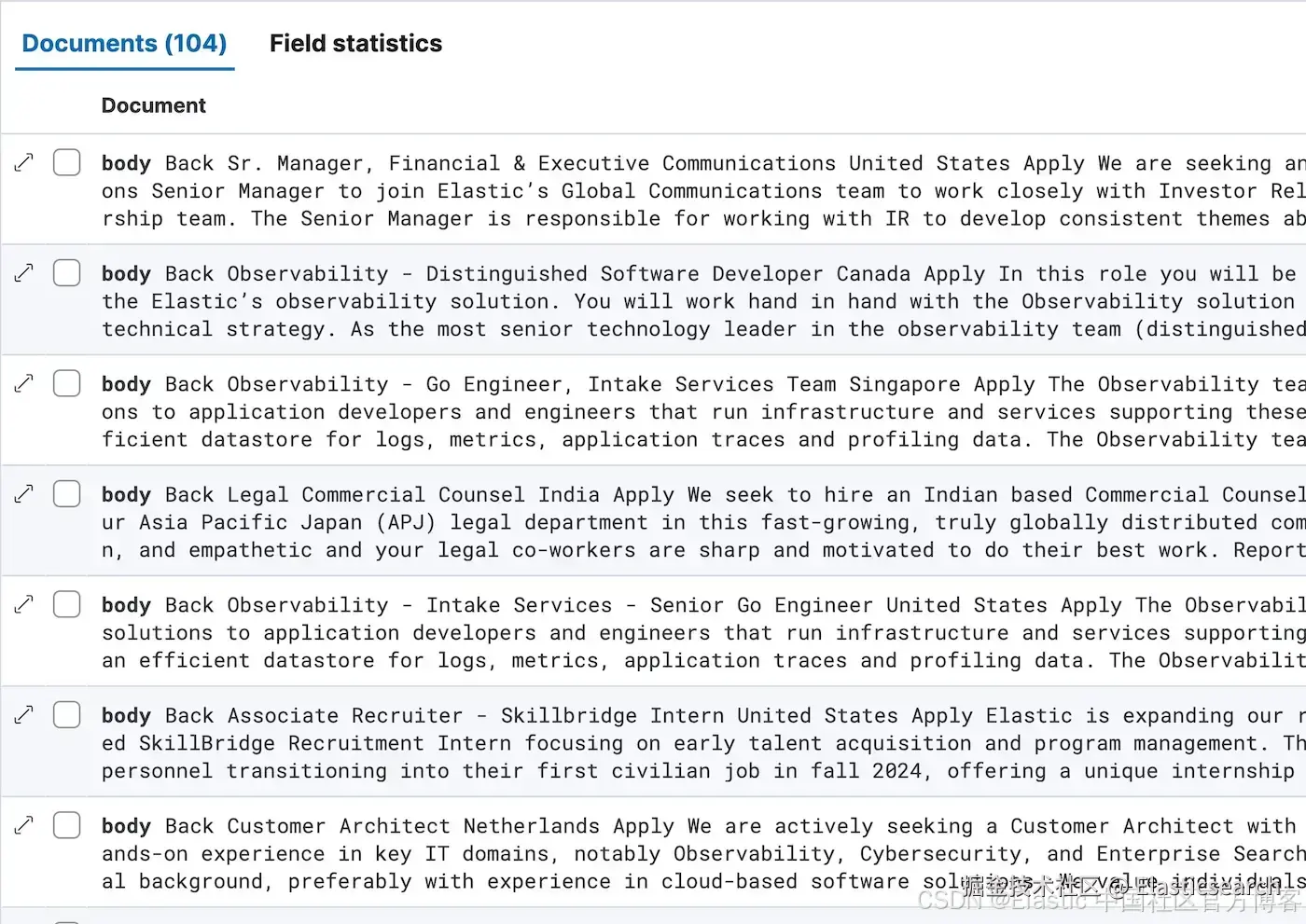The width and height of the screenshot is (1306, 924).
Task: Expand the Associate Recruiter Skillbridge Intern document
Action: coord(24,715)
